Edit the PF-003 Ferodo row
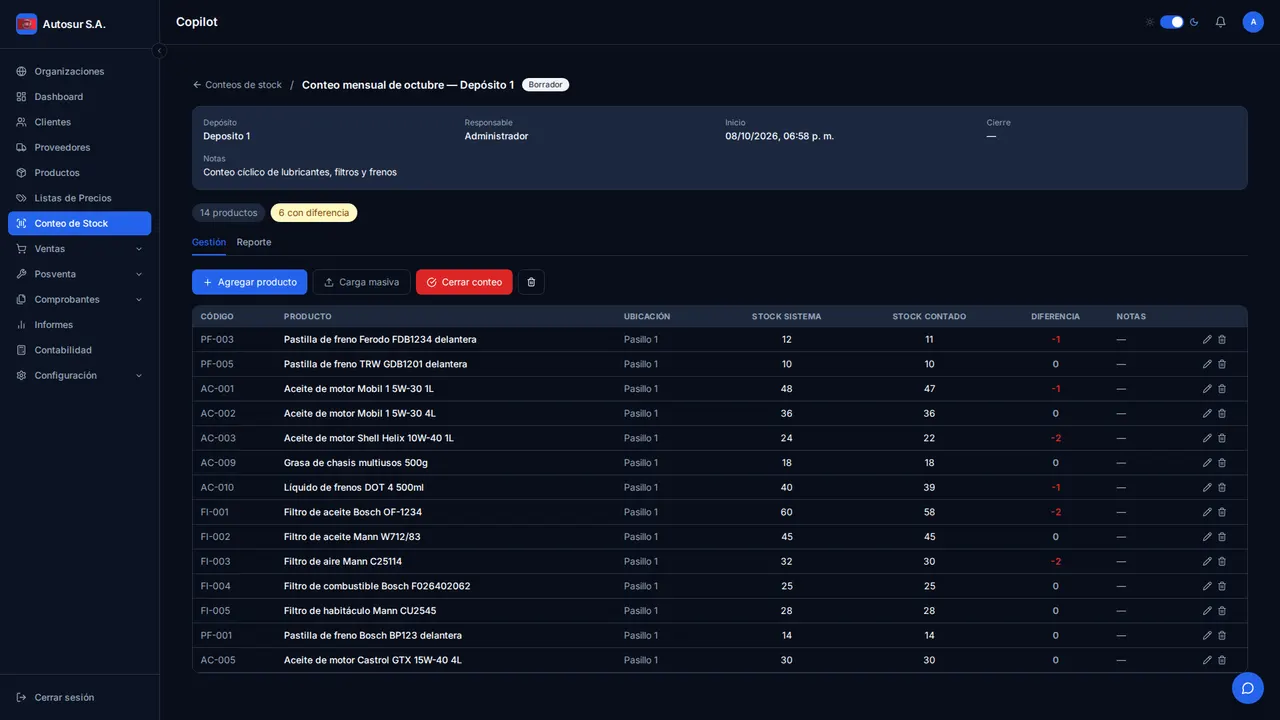This screenshot has height=720, width=1280. pos(1207,340)
